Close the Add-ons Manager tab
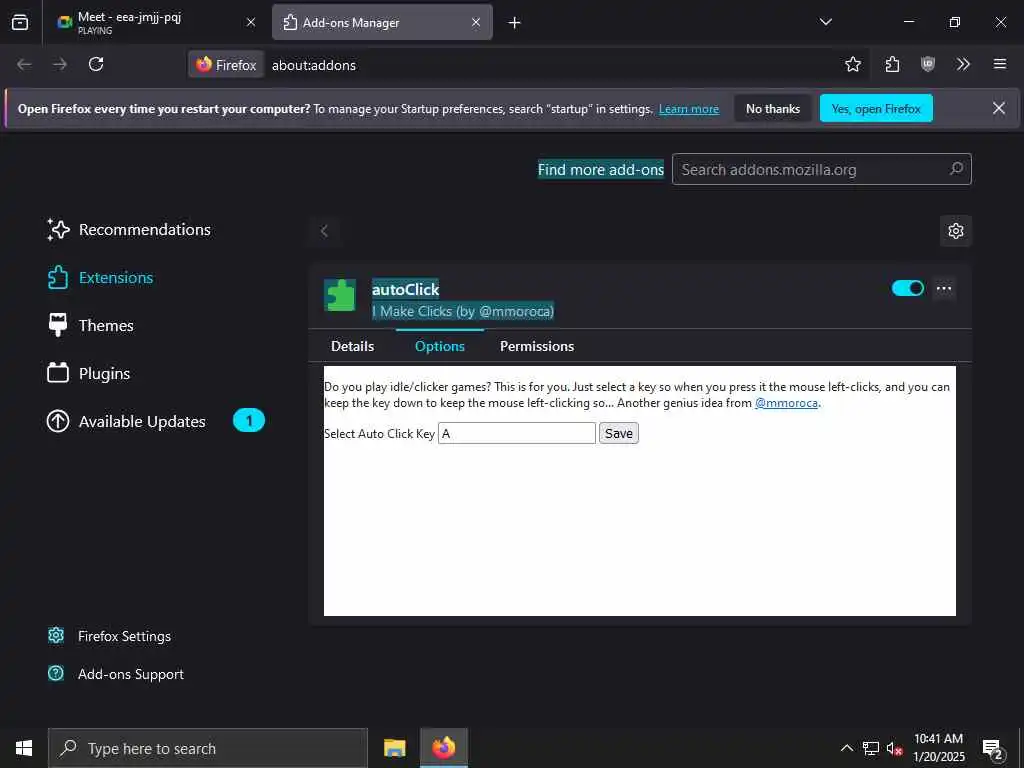 (x=476, y=22)
